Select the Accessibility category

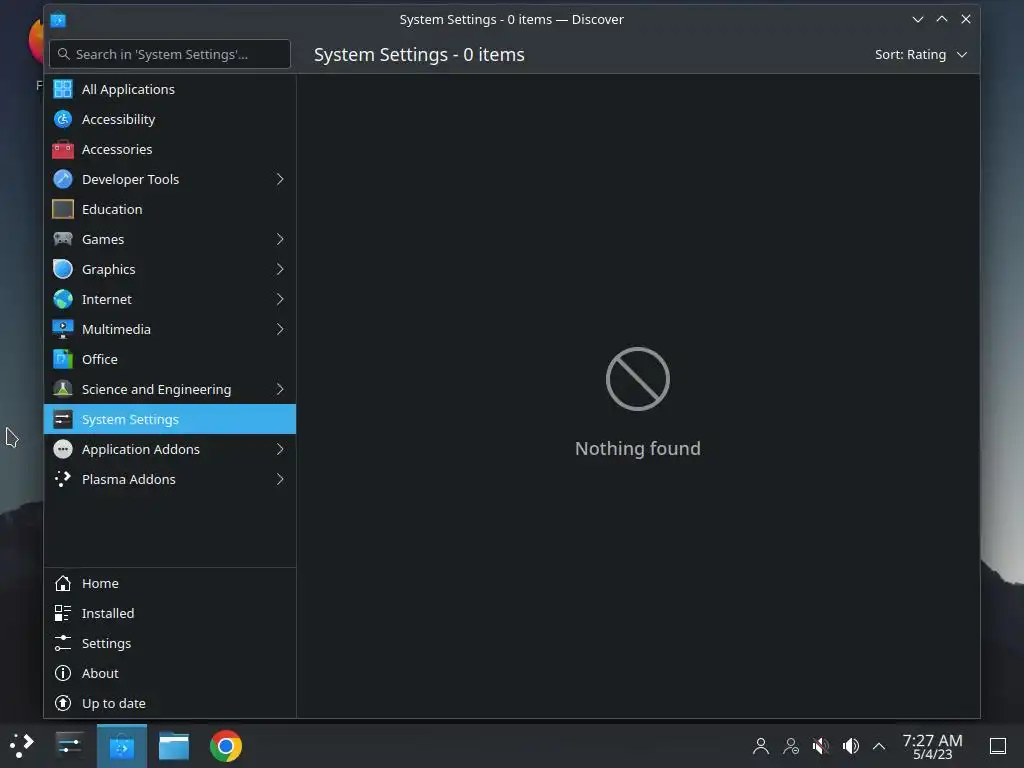click(x=170, y=119)
